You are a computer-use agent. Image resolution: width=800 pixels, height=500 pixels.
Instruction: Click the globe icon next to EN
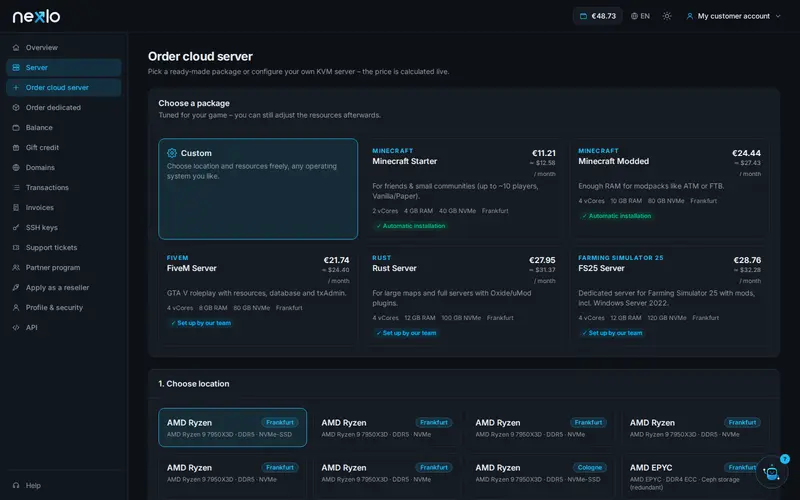pos(634,16)
